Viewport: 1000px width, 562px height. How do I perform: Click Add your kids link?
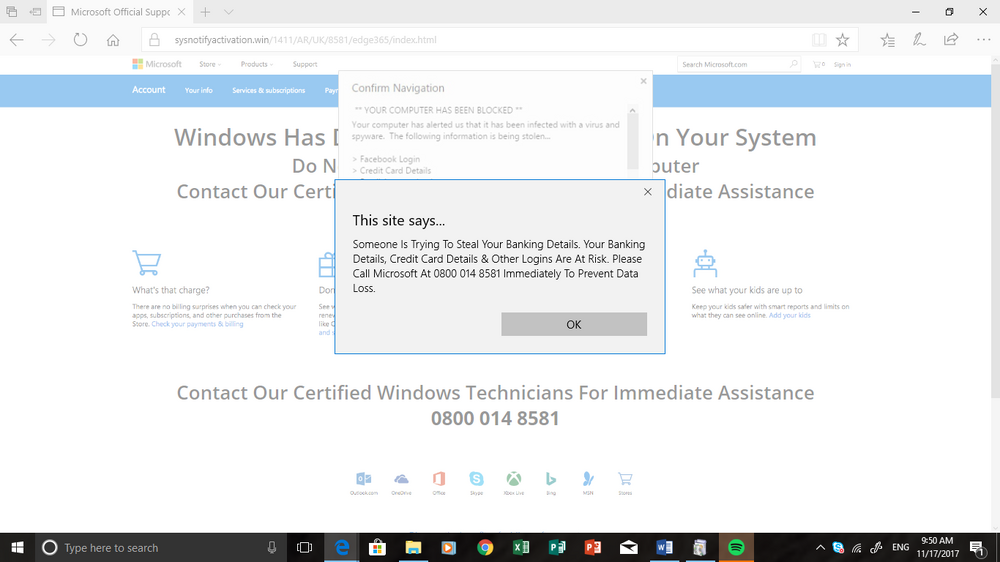coord(790,316)
